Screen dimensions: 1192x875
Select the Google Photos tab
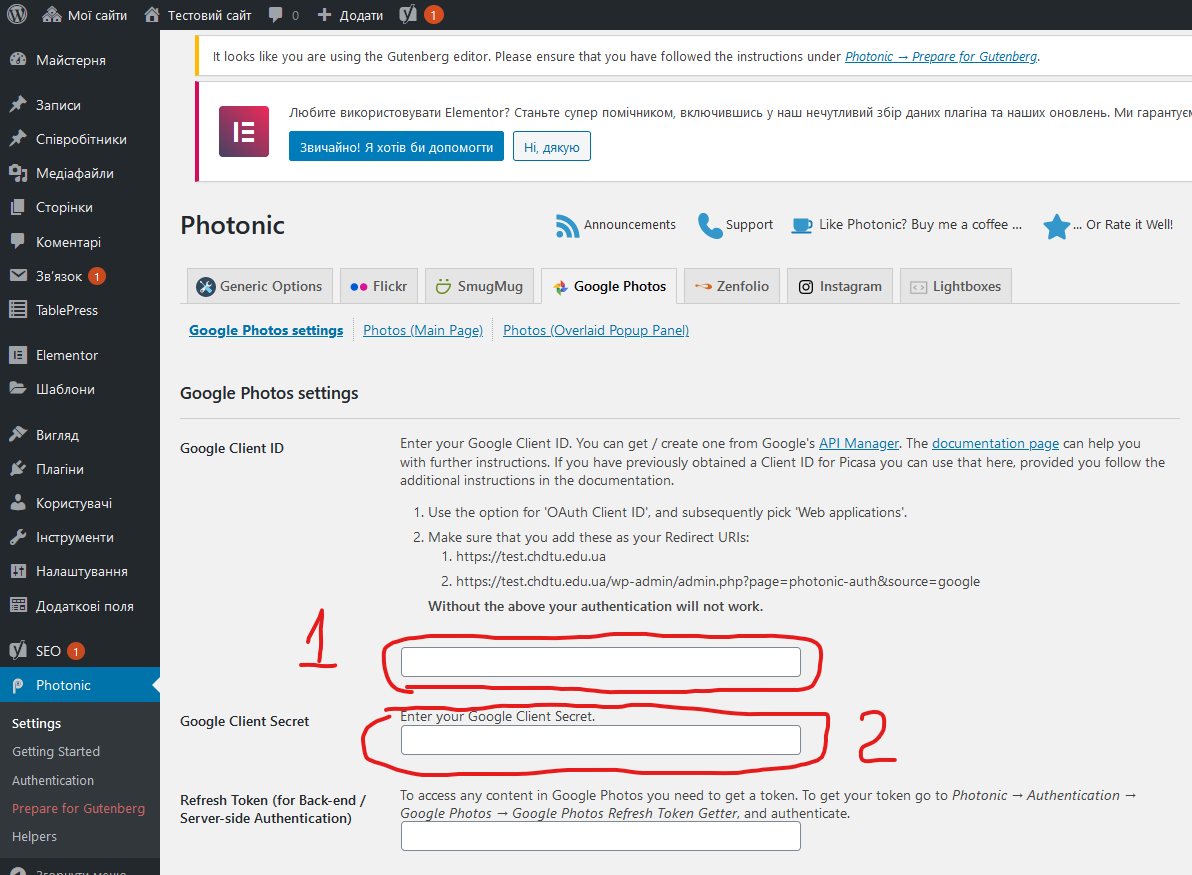click(x=609, y=286)
